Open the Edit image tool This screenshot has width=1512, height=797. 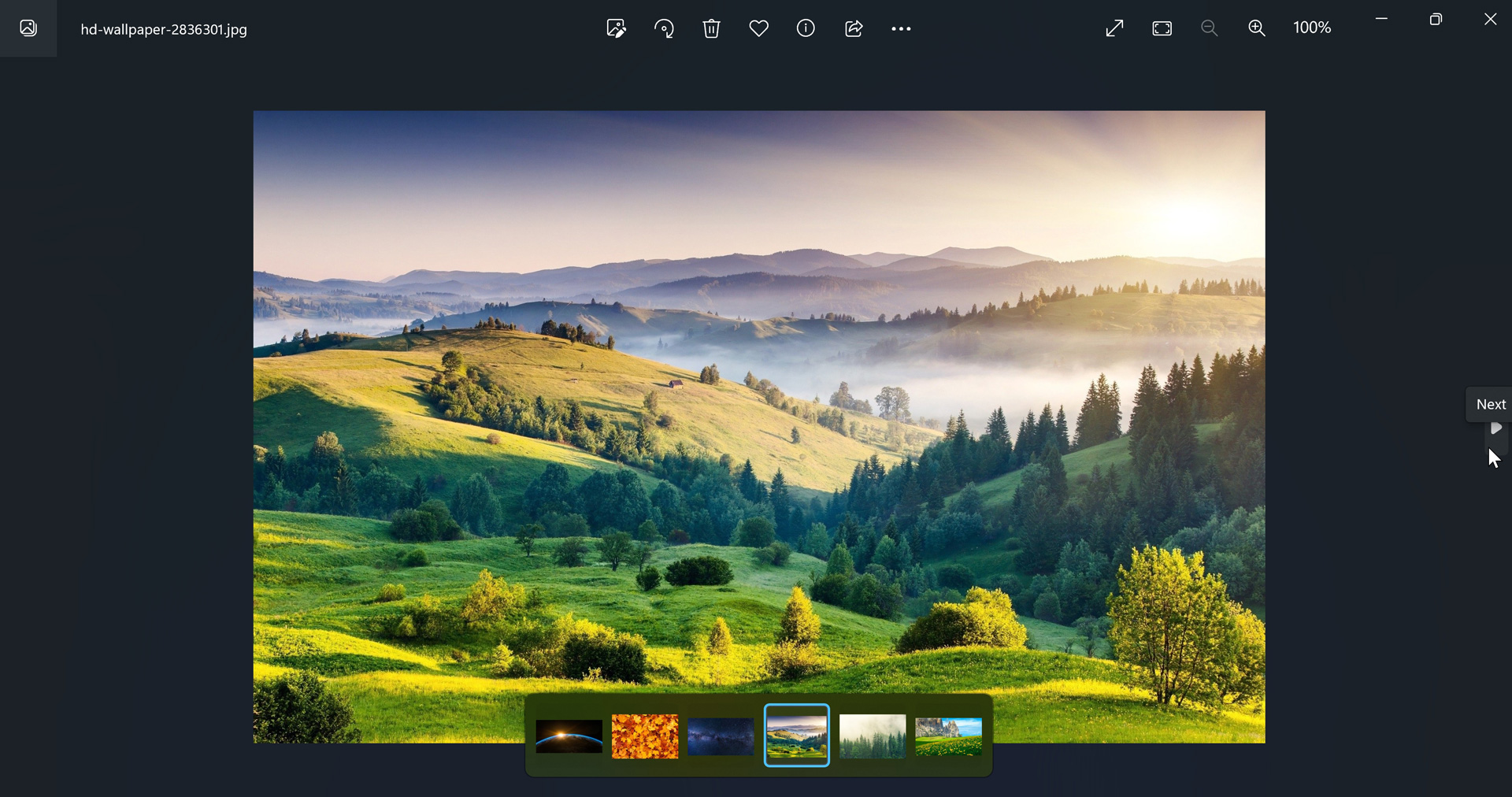pyautogui.click(x=617, y=28)
